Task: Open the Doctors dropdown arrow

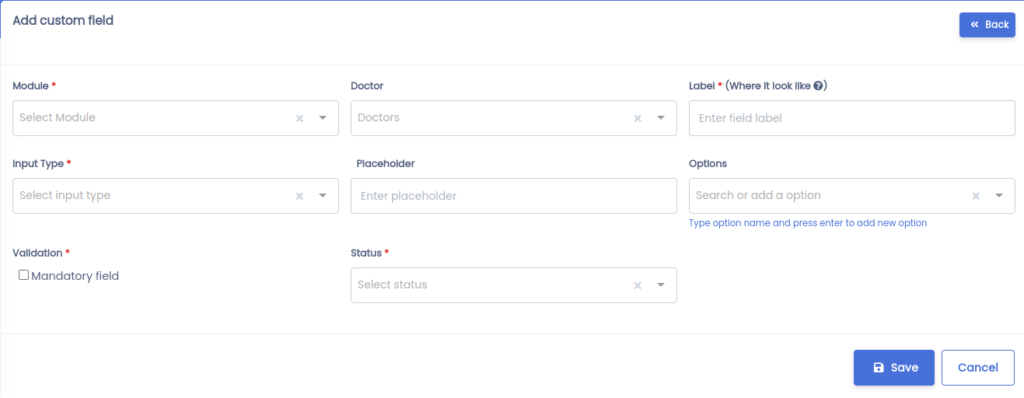Action: tap(661, 118)
